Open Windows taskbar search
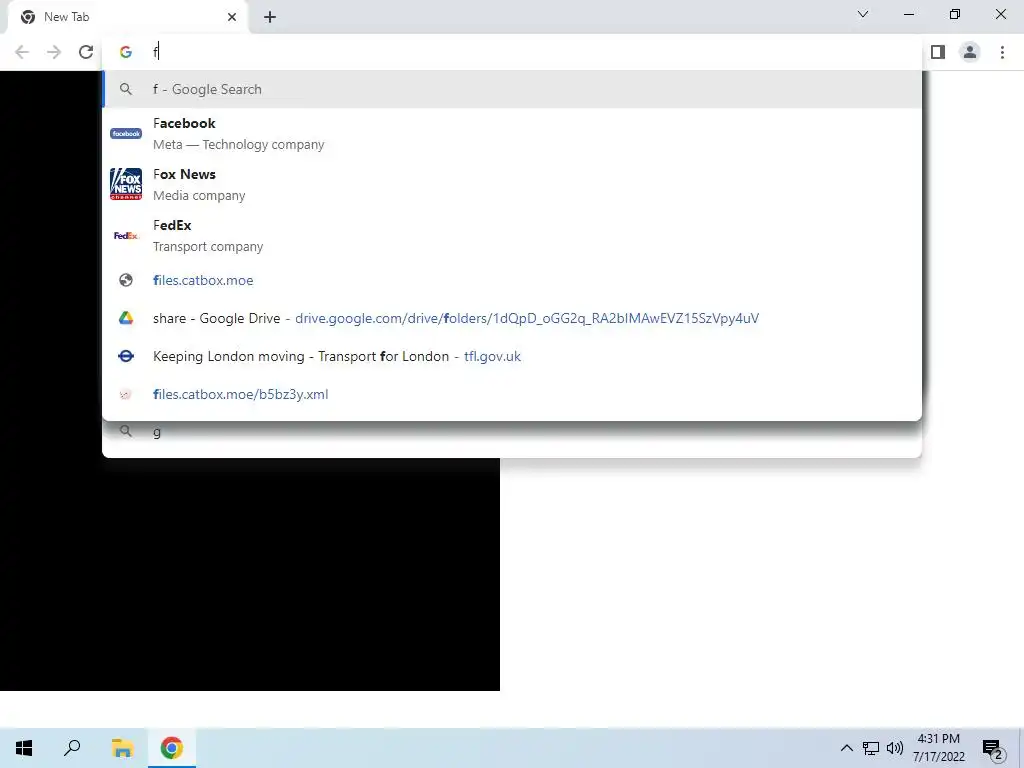The image size is (1024, 768). click(x=72, y=748)
